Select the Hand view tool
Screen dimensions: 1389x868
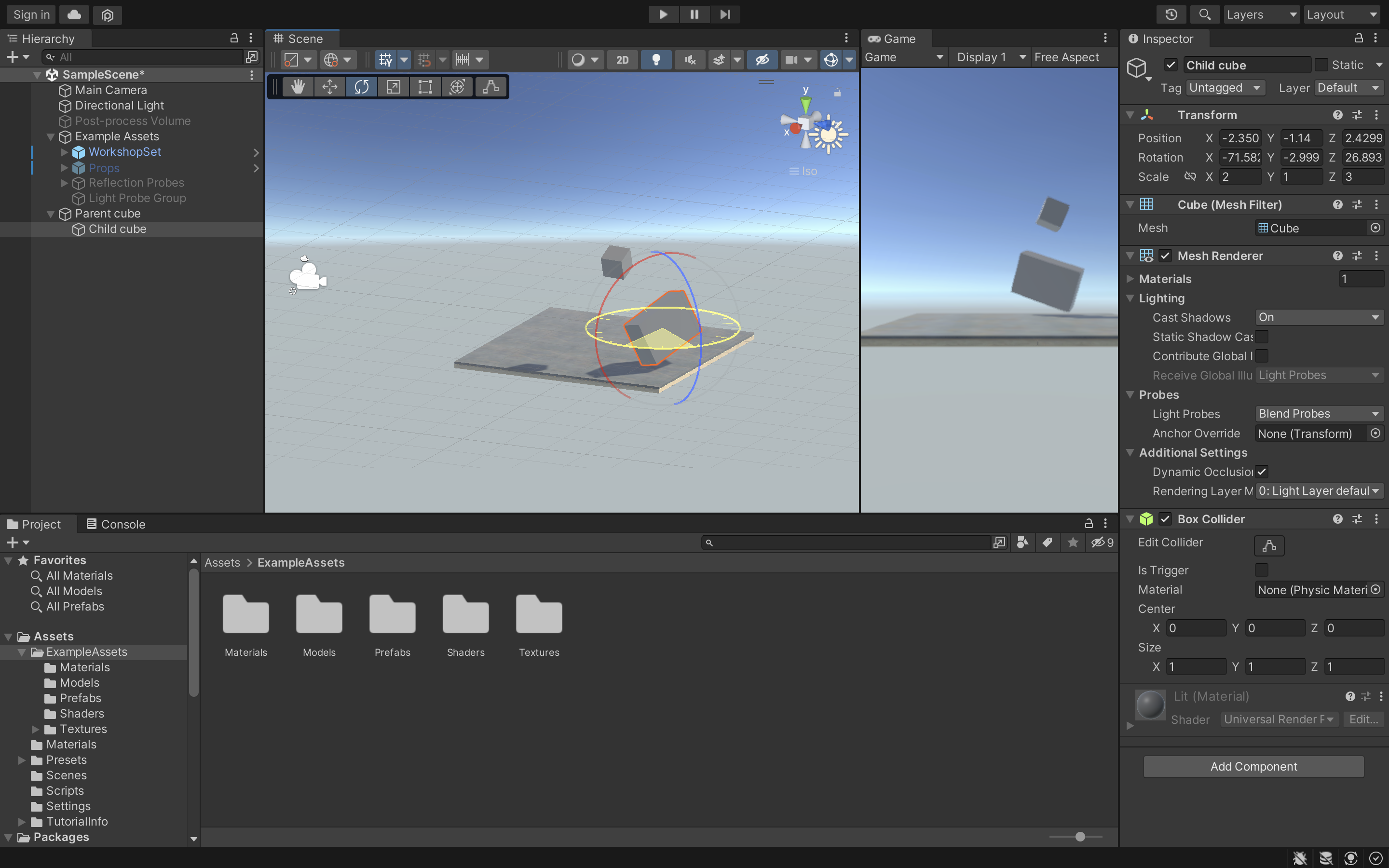point(298,87)
